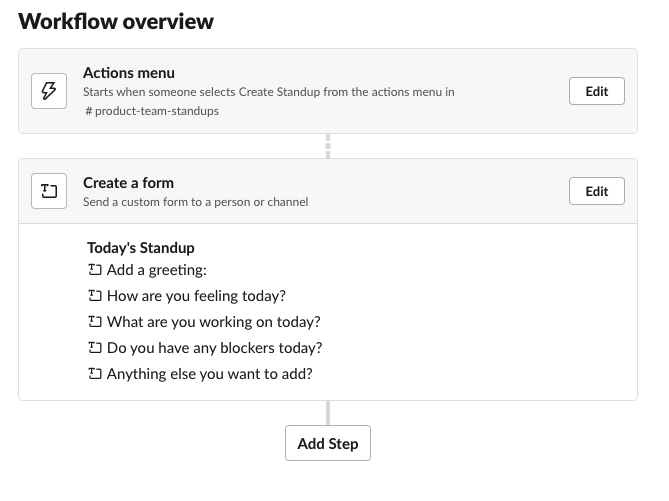Click the "Today's Standup" form heading

click(x=141, y=248)
